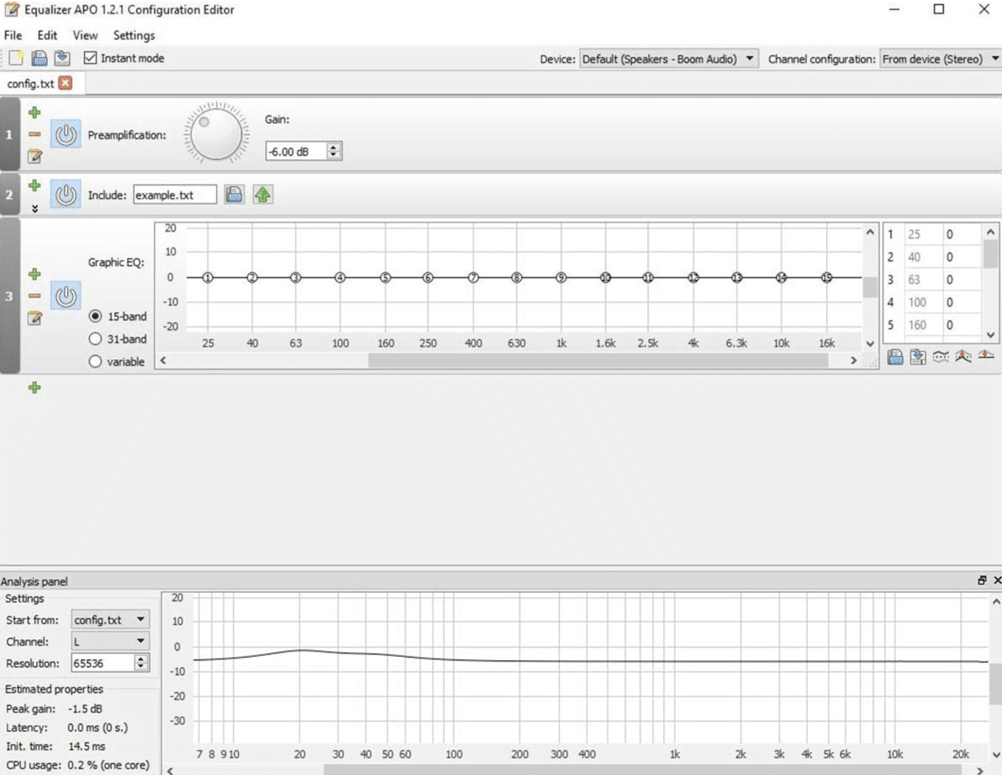Click the frequency cell showing 40
This screenshot has width=1002, height=775.
point(923,257)
